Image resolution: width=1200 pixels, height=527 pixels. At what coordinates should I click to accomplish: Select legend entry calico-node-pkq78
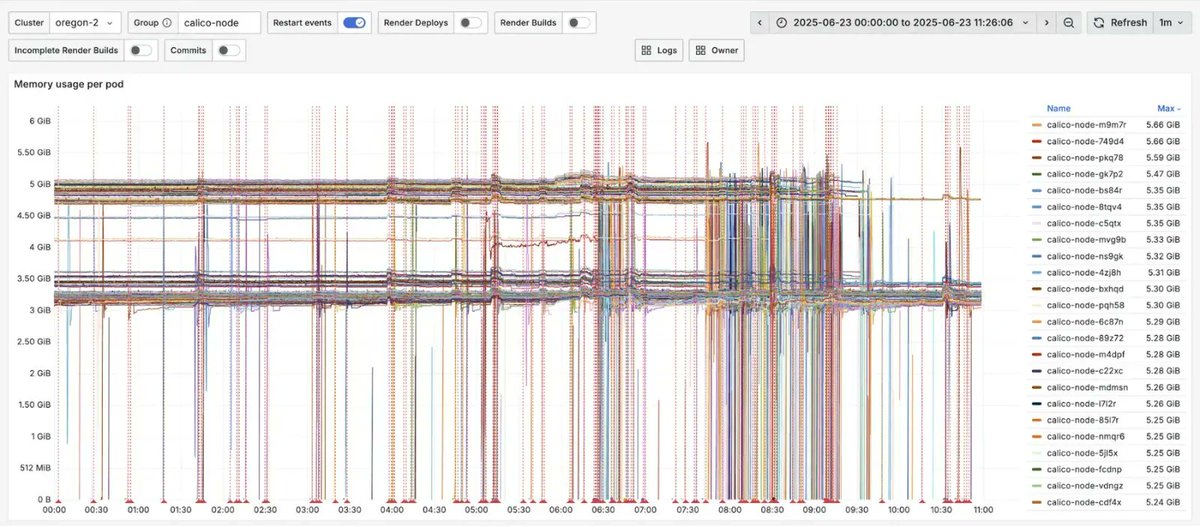click(x=1086, y=157)
